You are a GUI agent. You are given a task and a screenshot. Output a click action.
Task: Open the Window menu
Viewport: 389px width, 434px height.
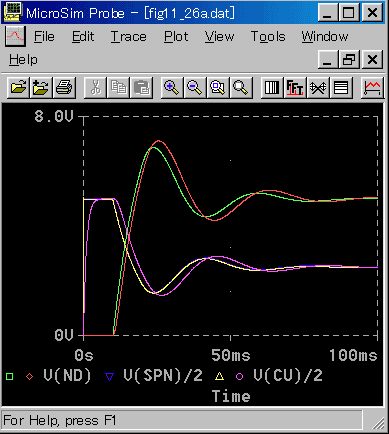pyautogui.click(x=325, y=36)
